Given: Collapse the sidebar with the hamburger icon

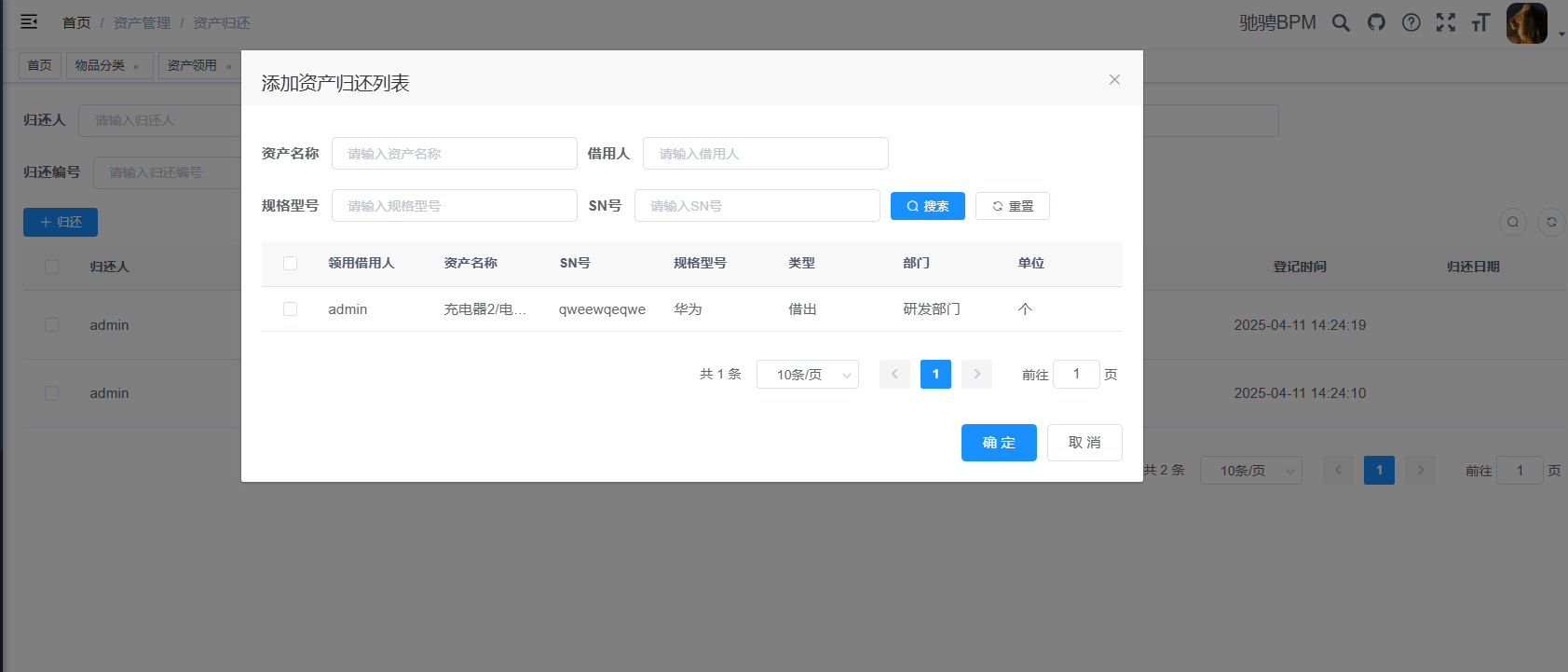Looking at the screenshot, I should click(29, 21).
